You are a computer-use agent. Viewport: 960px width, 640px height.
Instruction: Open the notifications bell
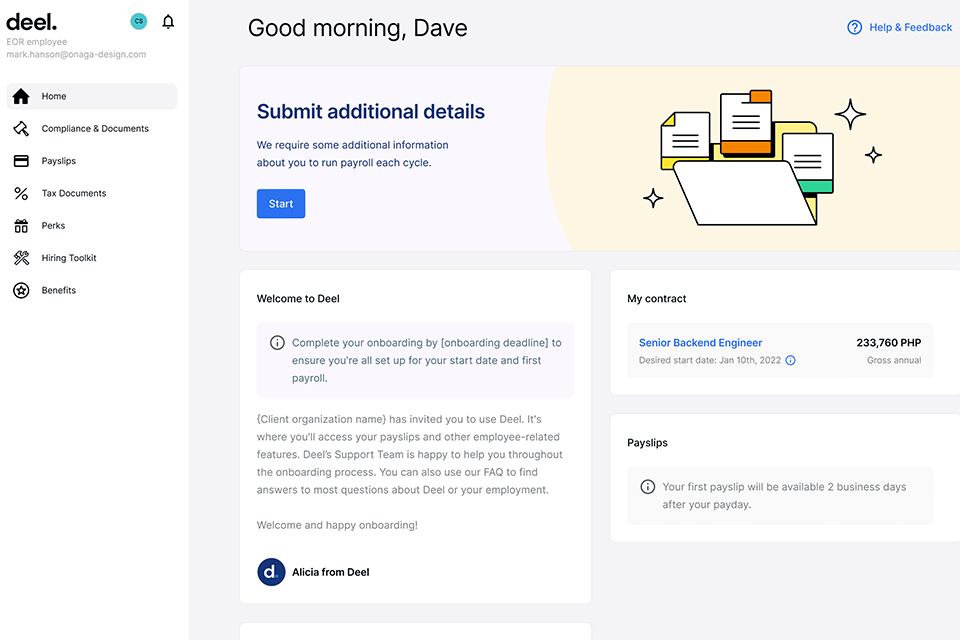[168, 22]
